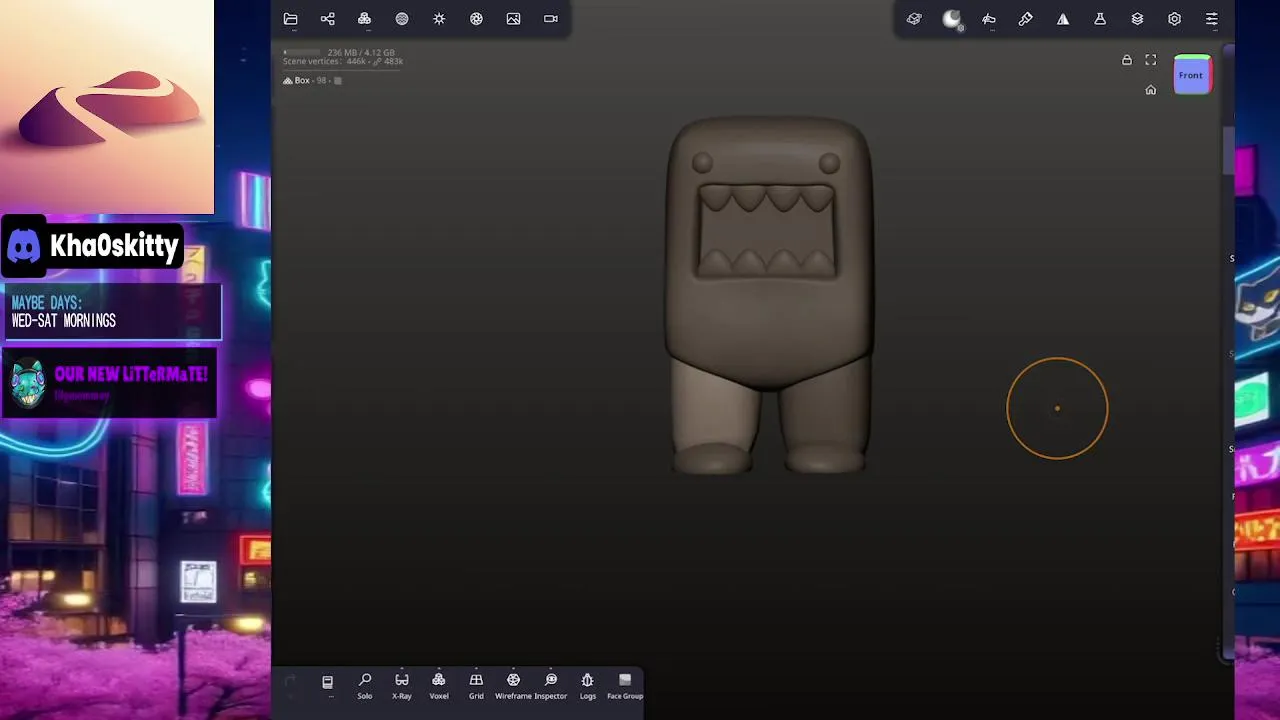Open the Layers stack icon
The height and width of the screenshot is (720, 1280).
pos(1137,19)
